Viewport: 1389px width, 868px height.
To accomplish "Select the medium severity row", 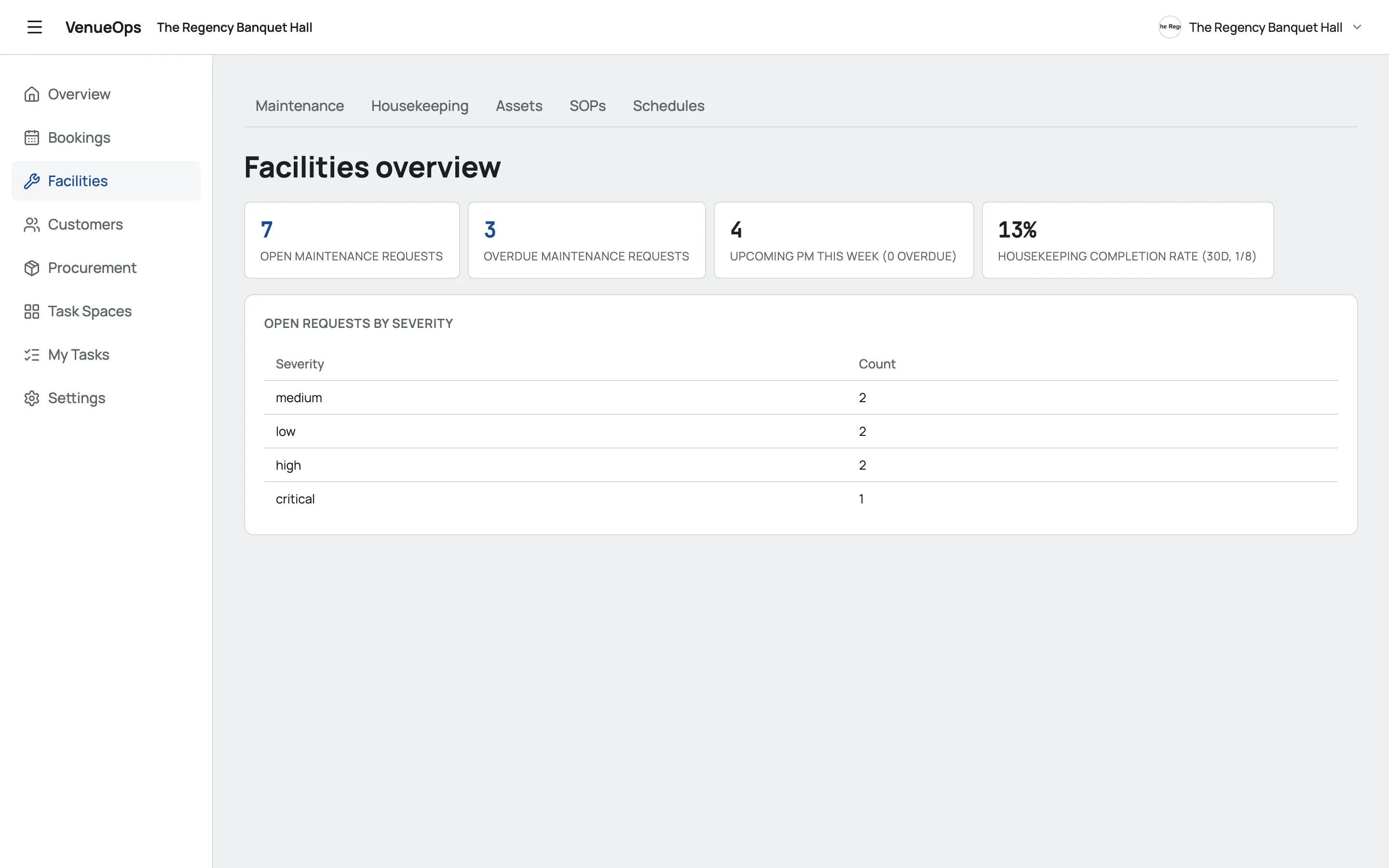I will (801, 398).
